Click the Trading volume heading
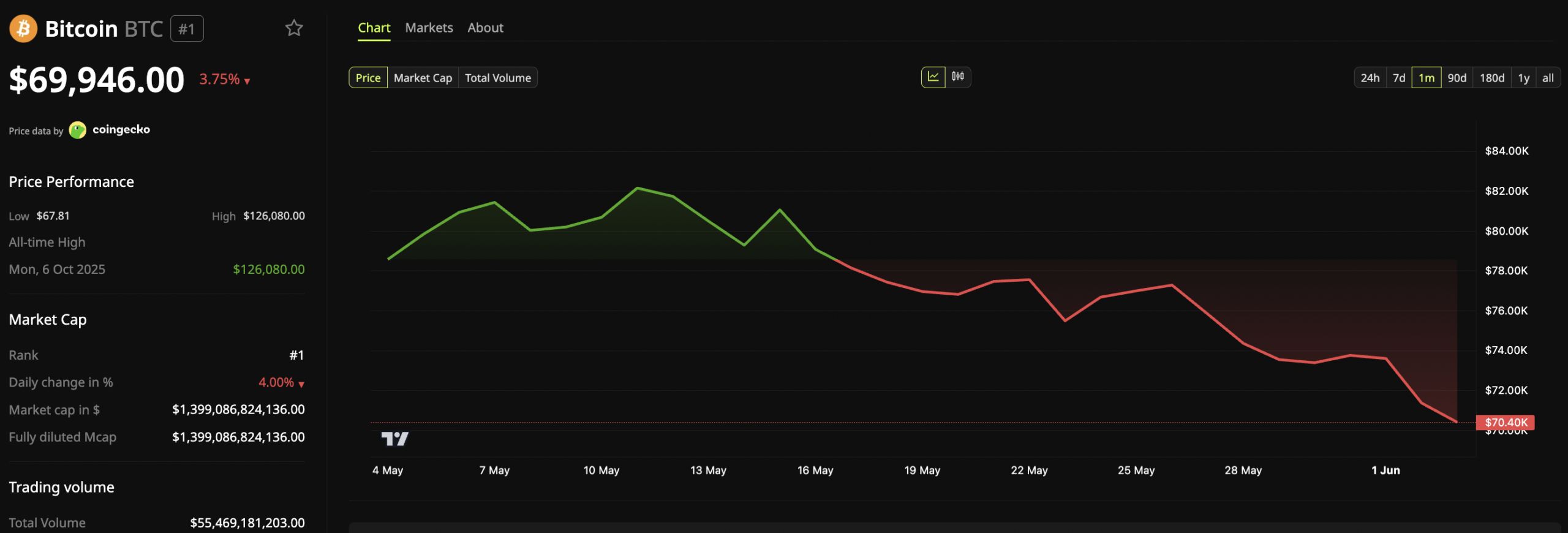The image size is (1568, 533). tap(61, 487)
